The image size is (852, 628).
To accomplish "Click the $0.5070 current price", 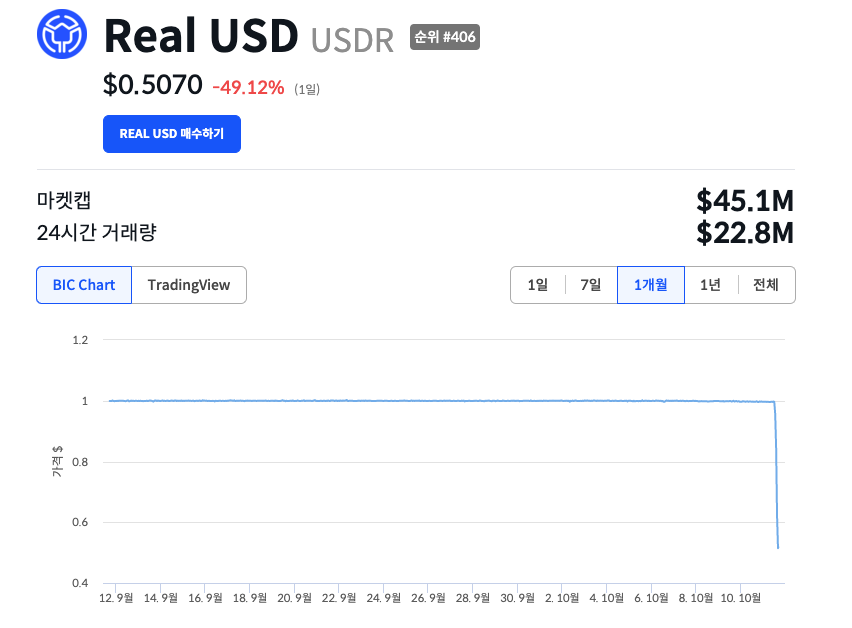I will 152,86.
